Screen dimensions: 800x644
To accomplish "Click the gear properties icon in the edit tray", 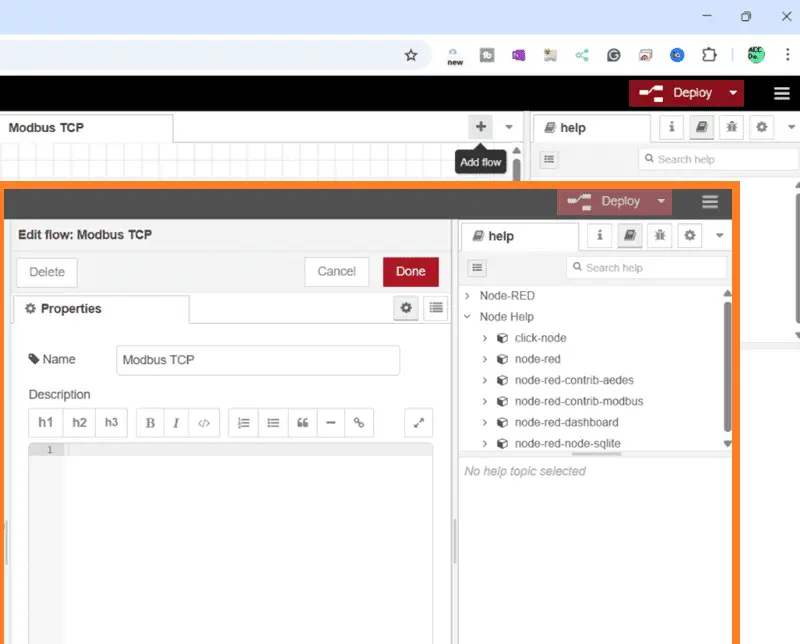I will click(x=406, y=308).
